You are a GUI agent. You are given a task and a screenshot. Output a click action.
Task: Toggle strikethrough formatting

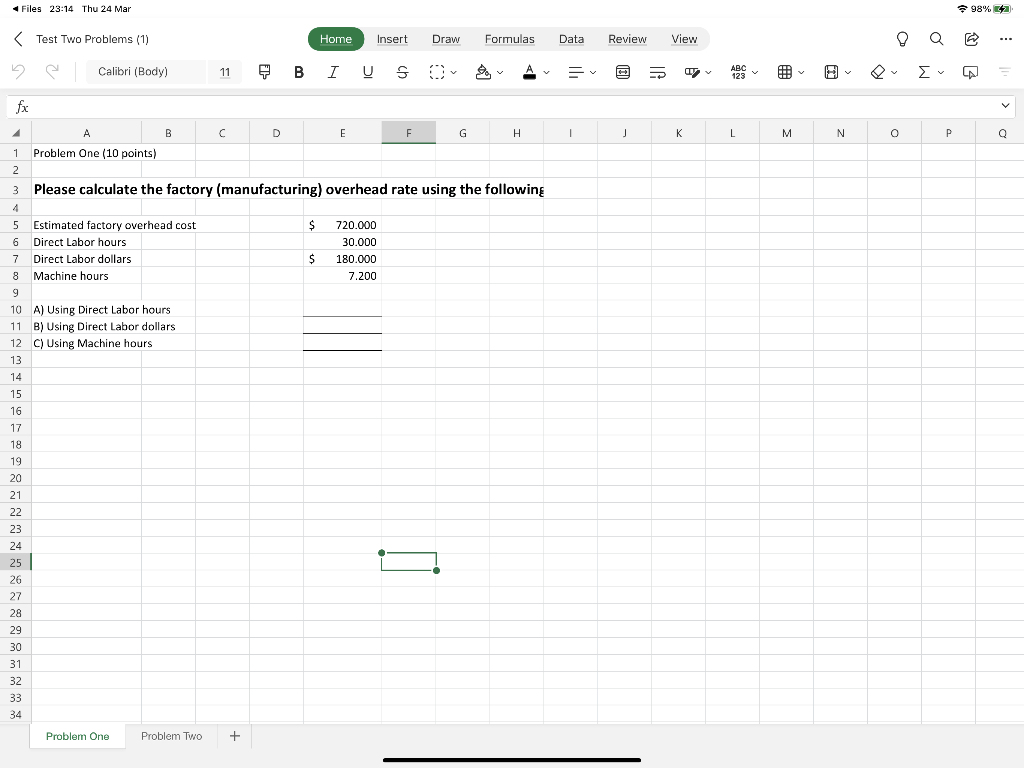coord(402,72)
